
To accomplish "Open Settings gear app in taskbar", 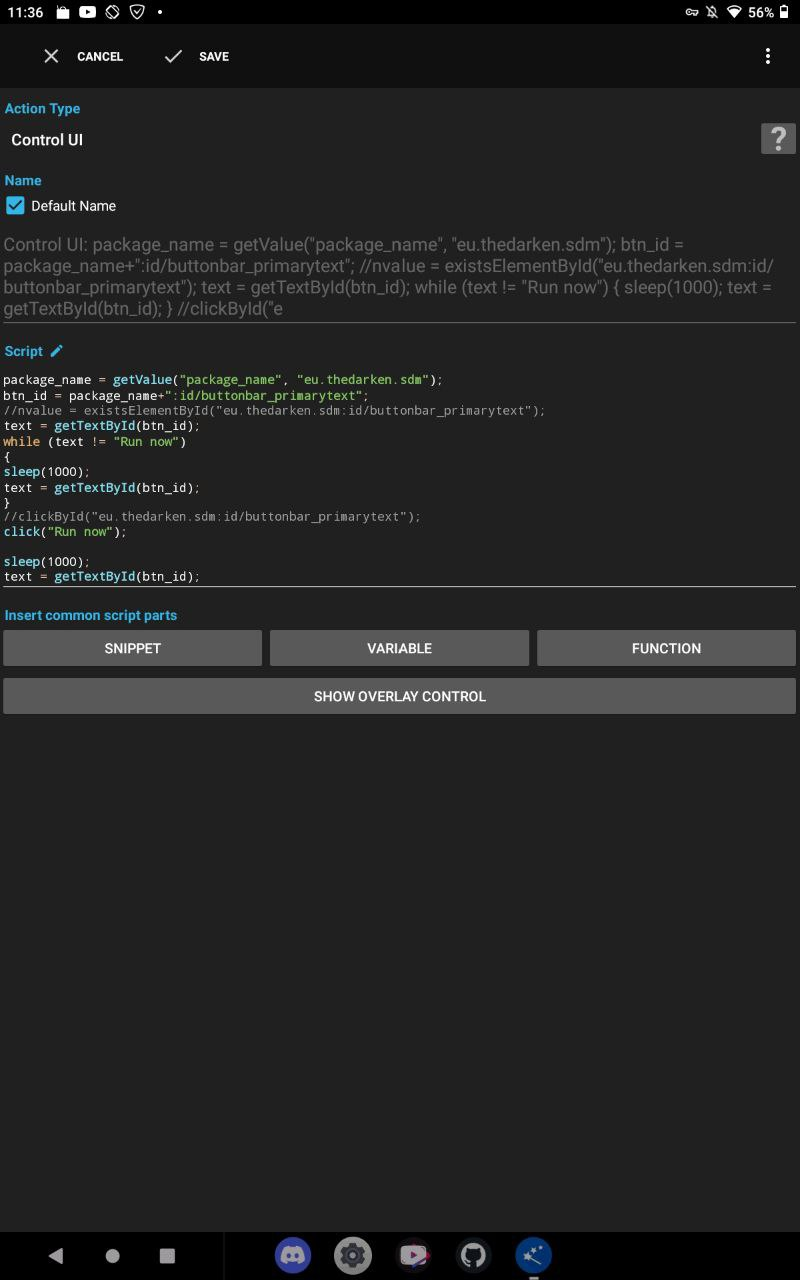I will [353, 1255].
